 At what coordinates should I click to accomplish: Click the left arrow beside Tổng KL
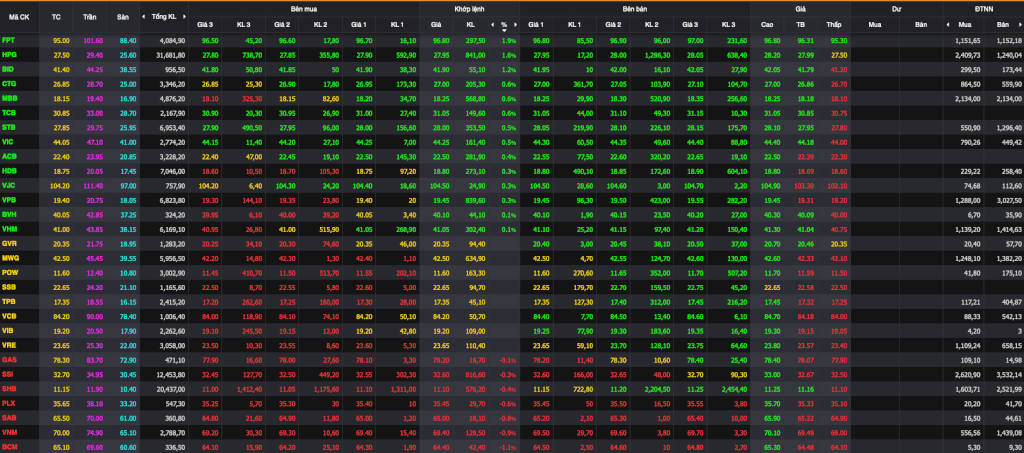coord(144,17)
